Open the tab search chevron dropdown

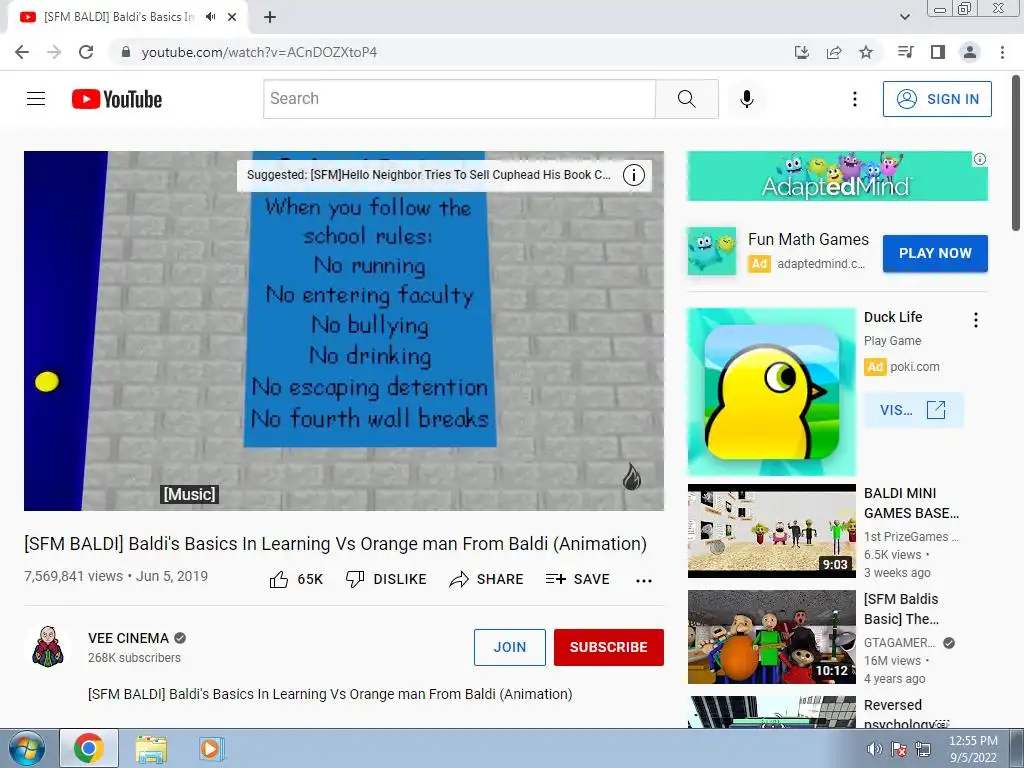click(904, 17)
